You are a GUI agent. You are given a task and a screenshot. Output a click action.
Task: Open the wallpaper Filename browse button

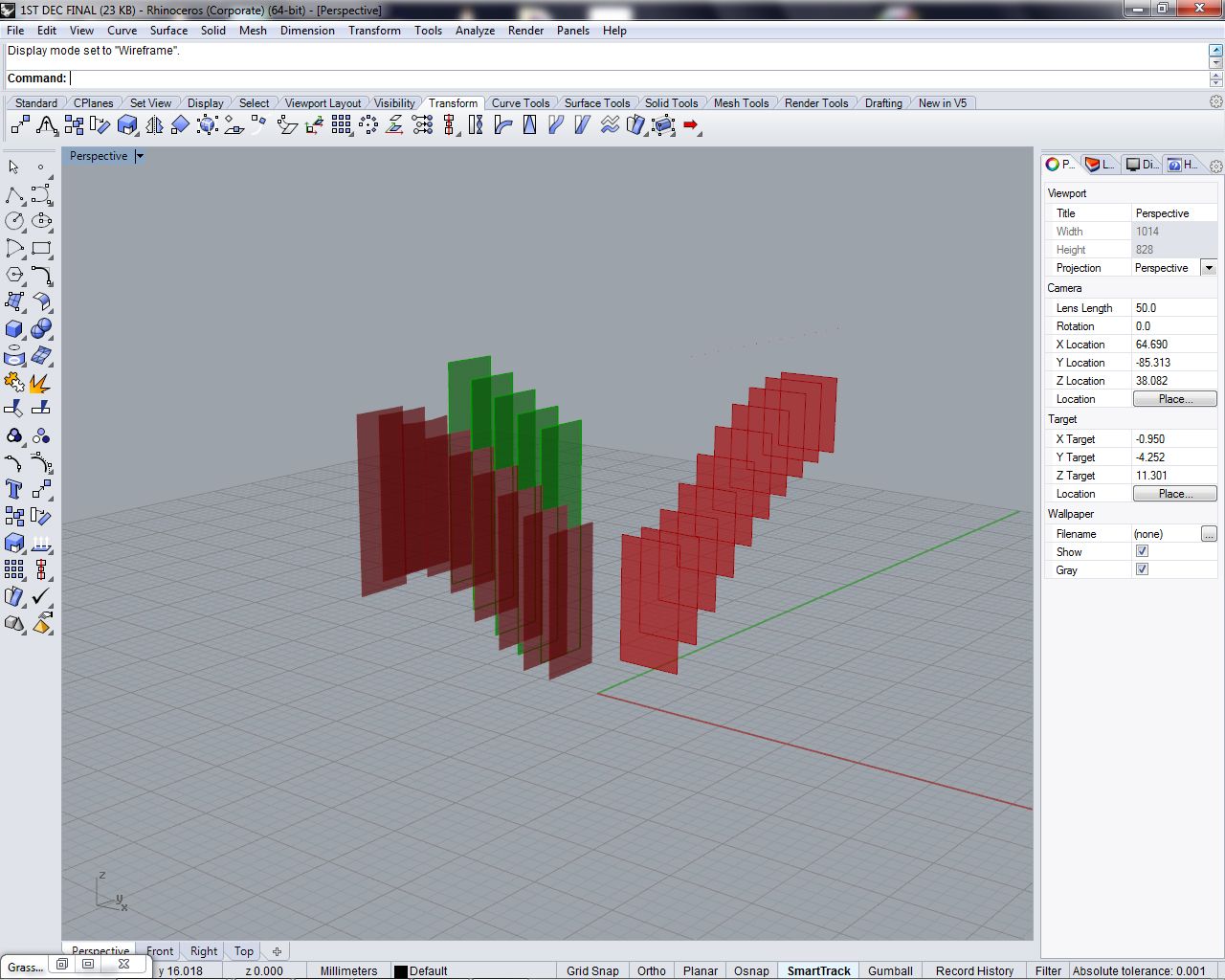click(x=1209, y=533)
